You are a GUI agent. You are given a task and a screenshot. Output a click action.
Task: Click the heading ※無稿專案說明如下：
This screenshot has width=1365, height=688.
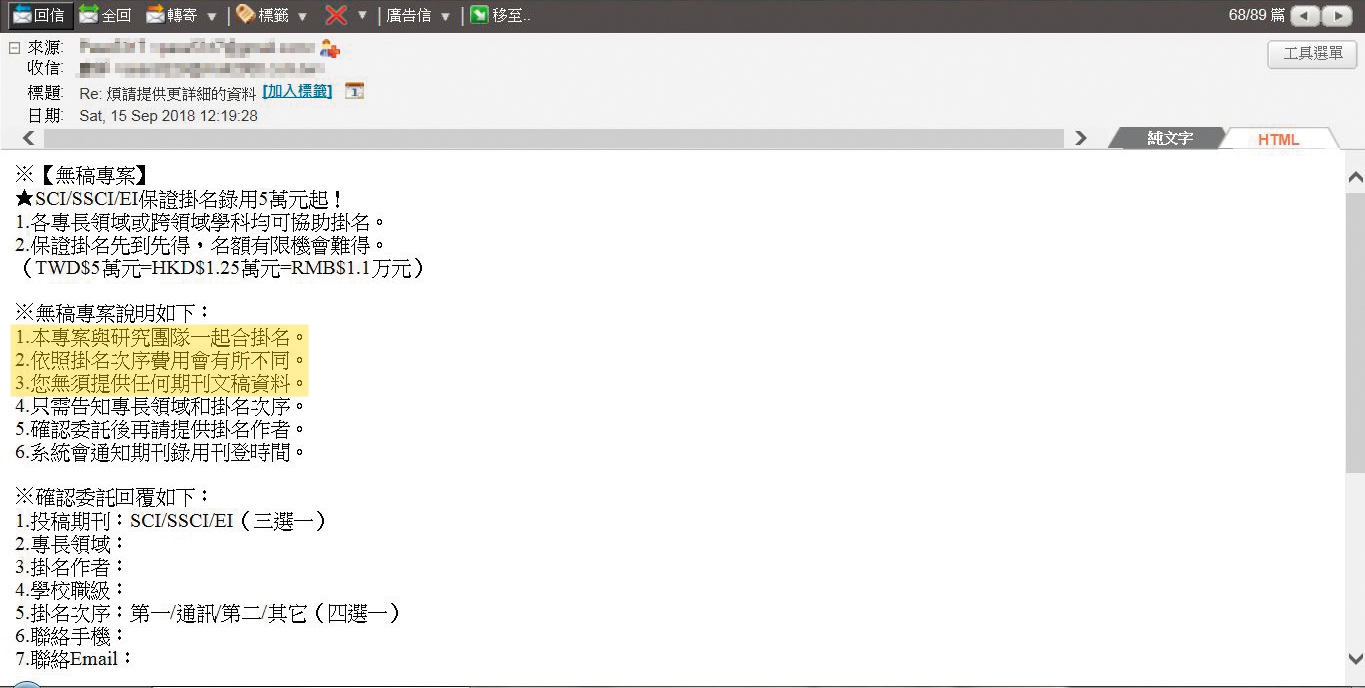(x=113, y=314)
